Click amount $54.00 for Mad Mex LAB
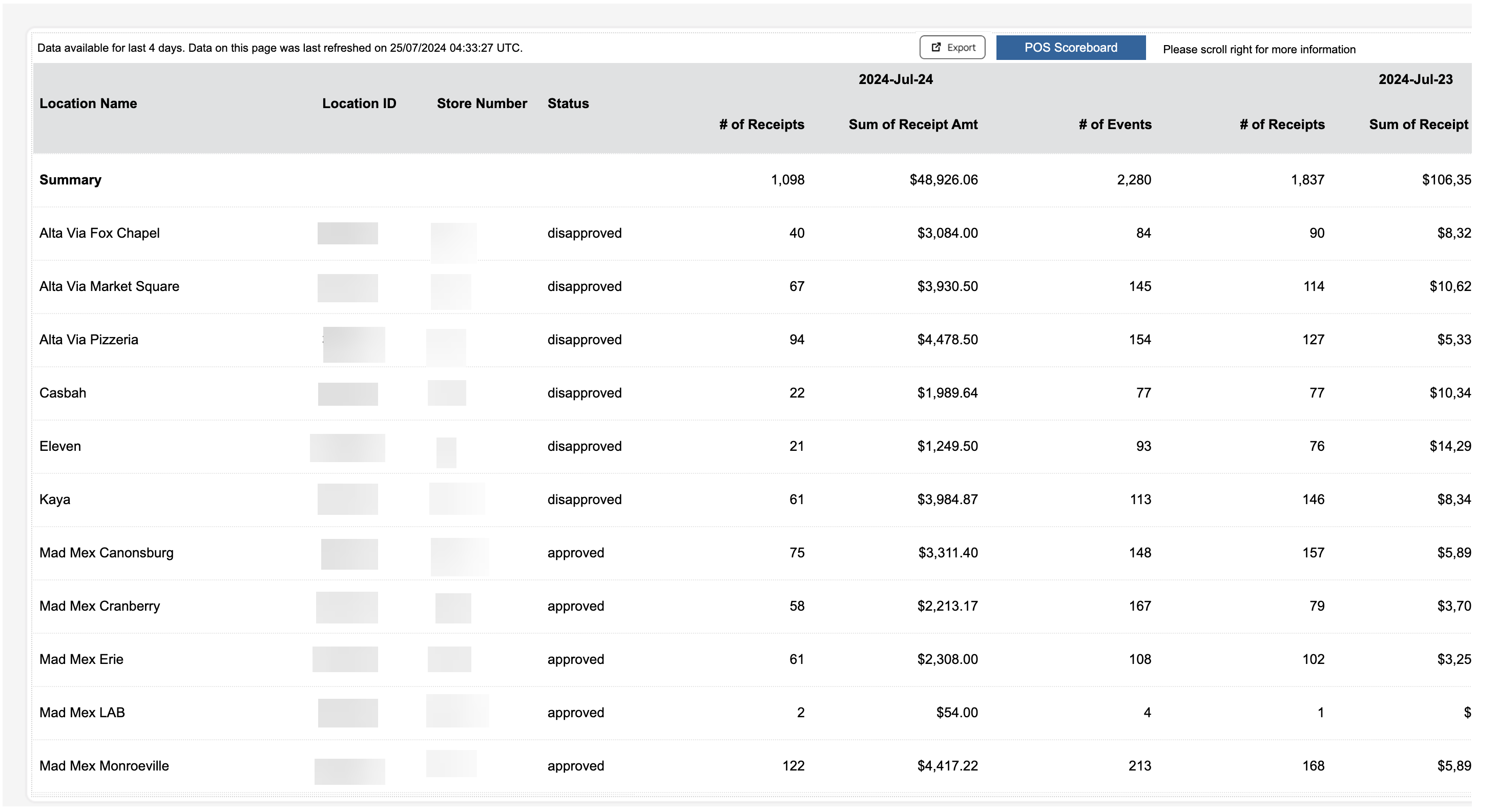 click(x=956, y=713)
